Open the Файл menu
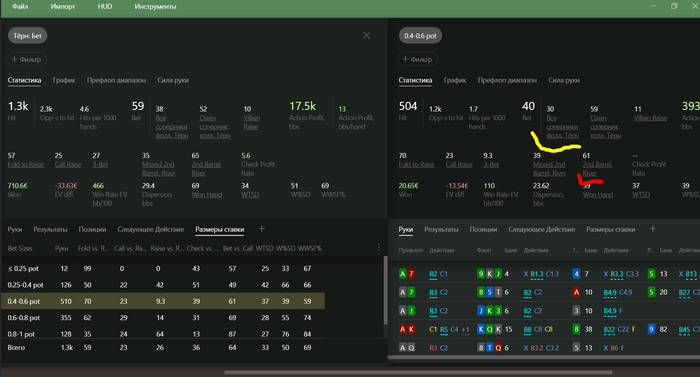 click(x=20, y=7)
